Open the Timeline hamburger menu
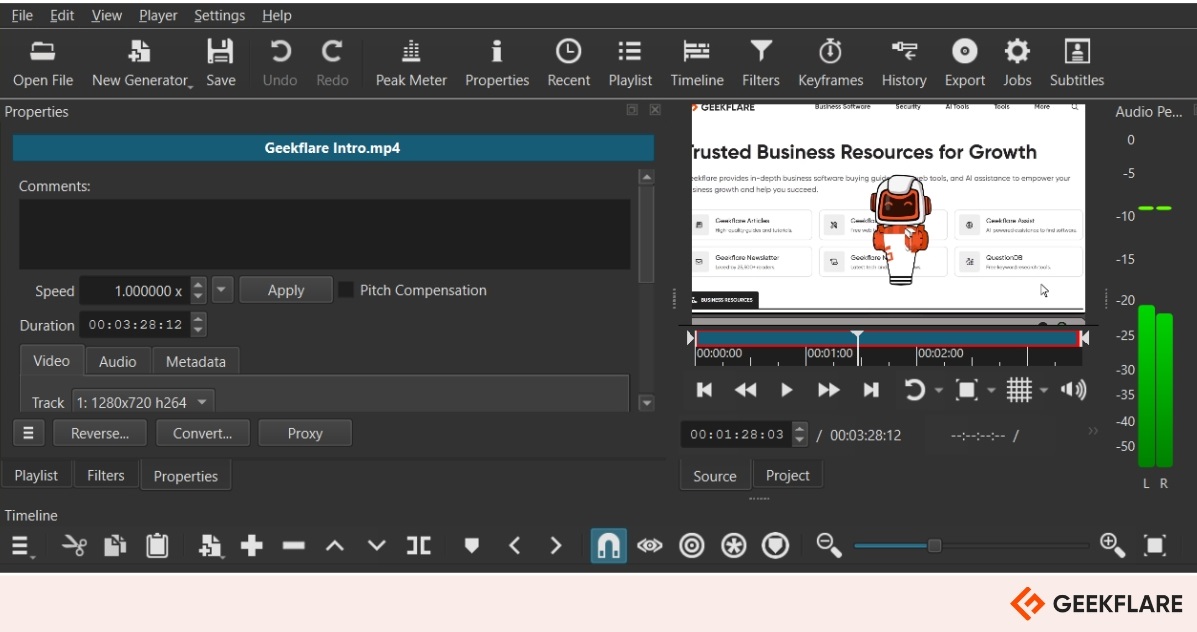The height and width of the screenshot is (632, 1197). click(x=21, y=547)
